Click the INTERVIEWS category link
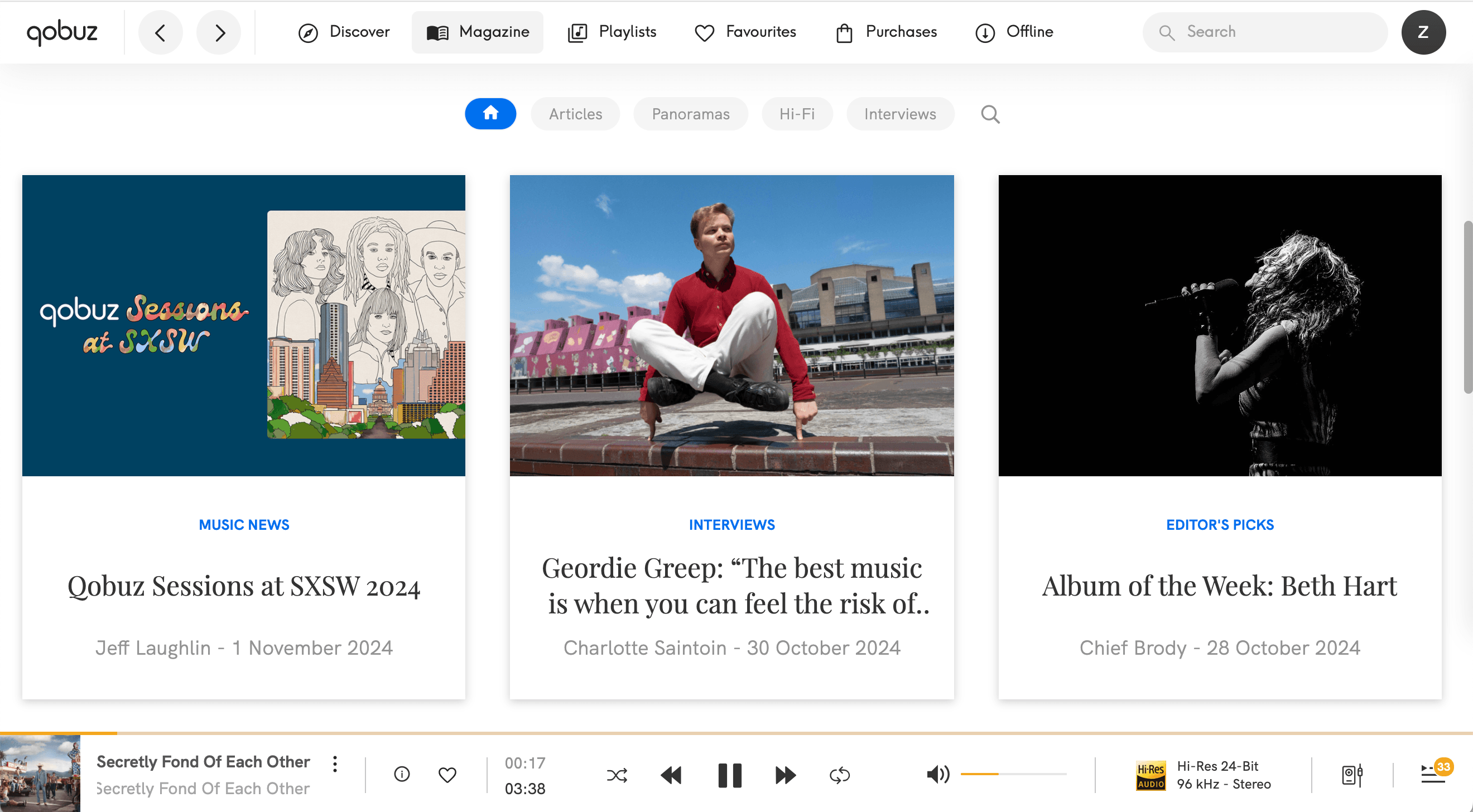The image size is (1473, 812). coord(732,525)
